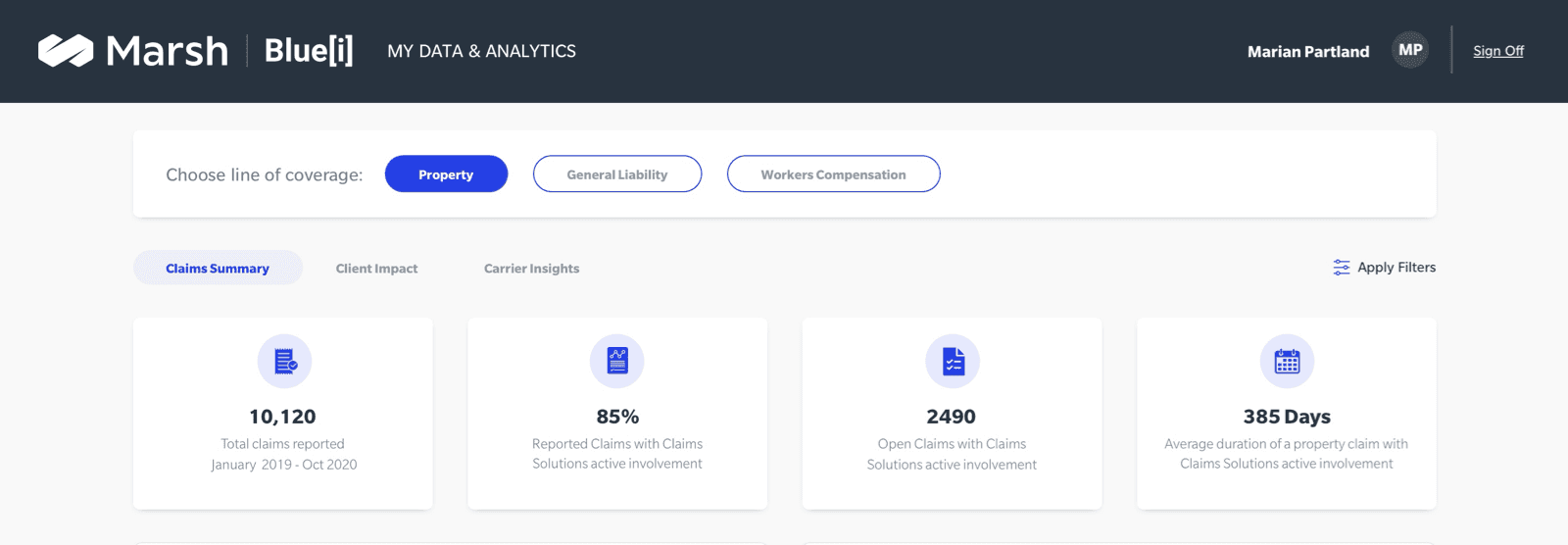Viewport: 1568px width, 545px height.
Task: Select Workers Compensation coverage option
Action: point(834,173)
